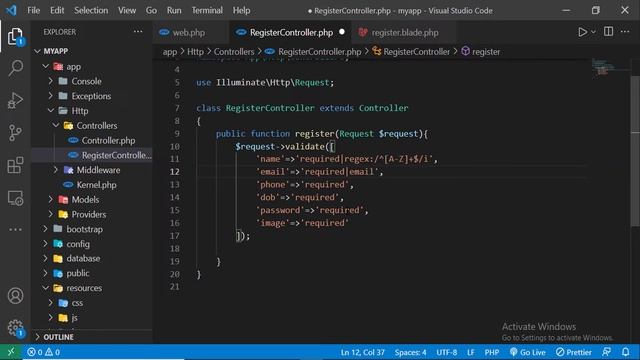Open Kernel.php in explorer
640x360 pixels.
coord(92,185)
